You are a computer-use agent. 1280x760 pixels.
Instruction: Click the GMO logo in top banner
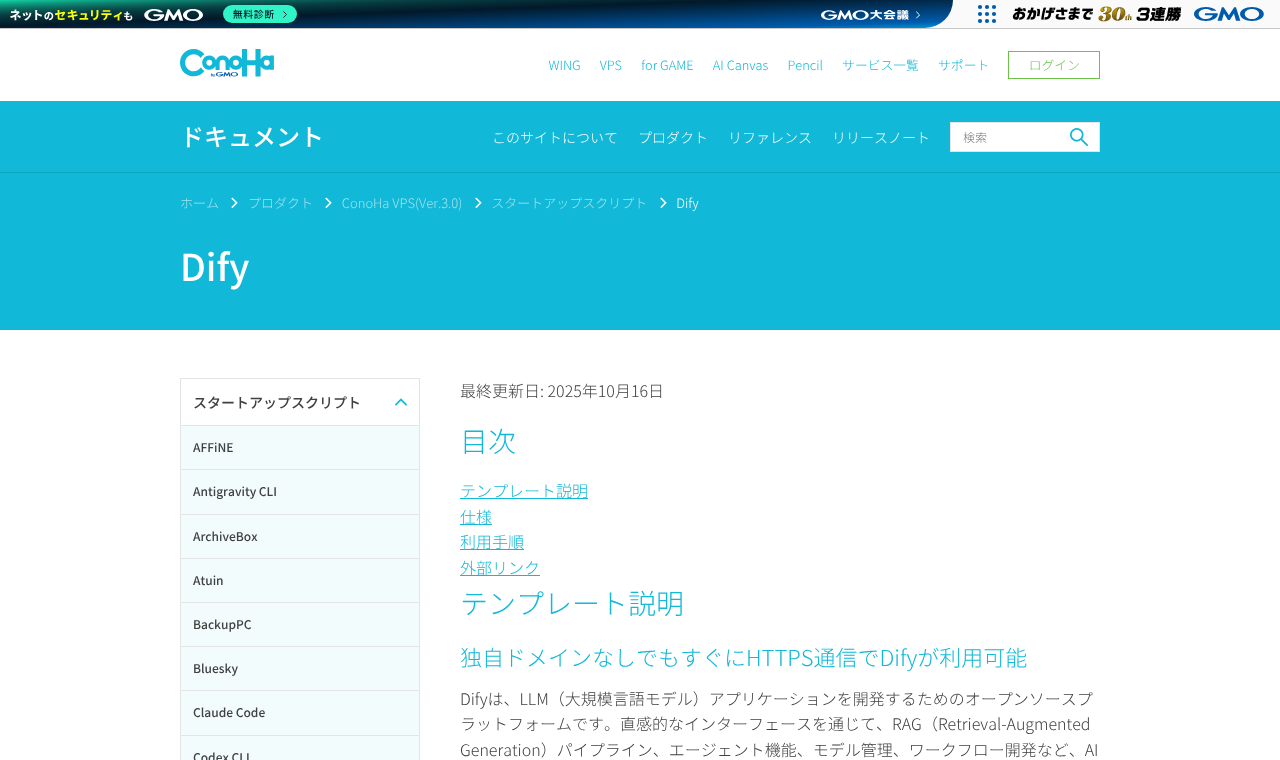(x=174, y=14)
